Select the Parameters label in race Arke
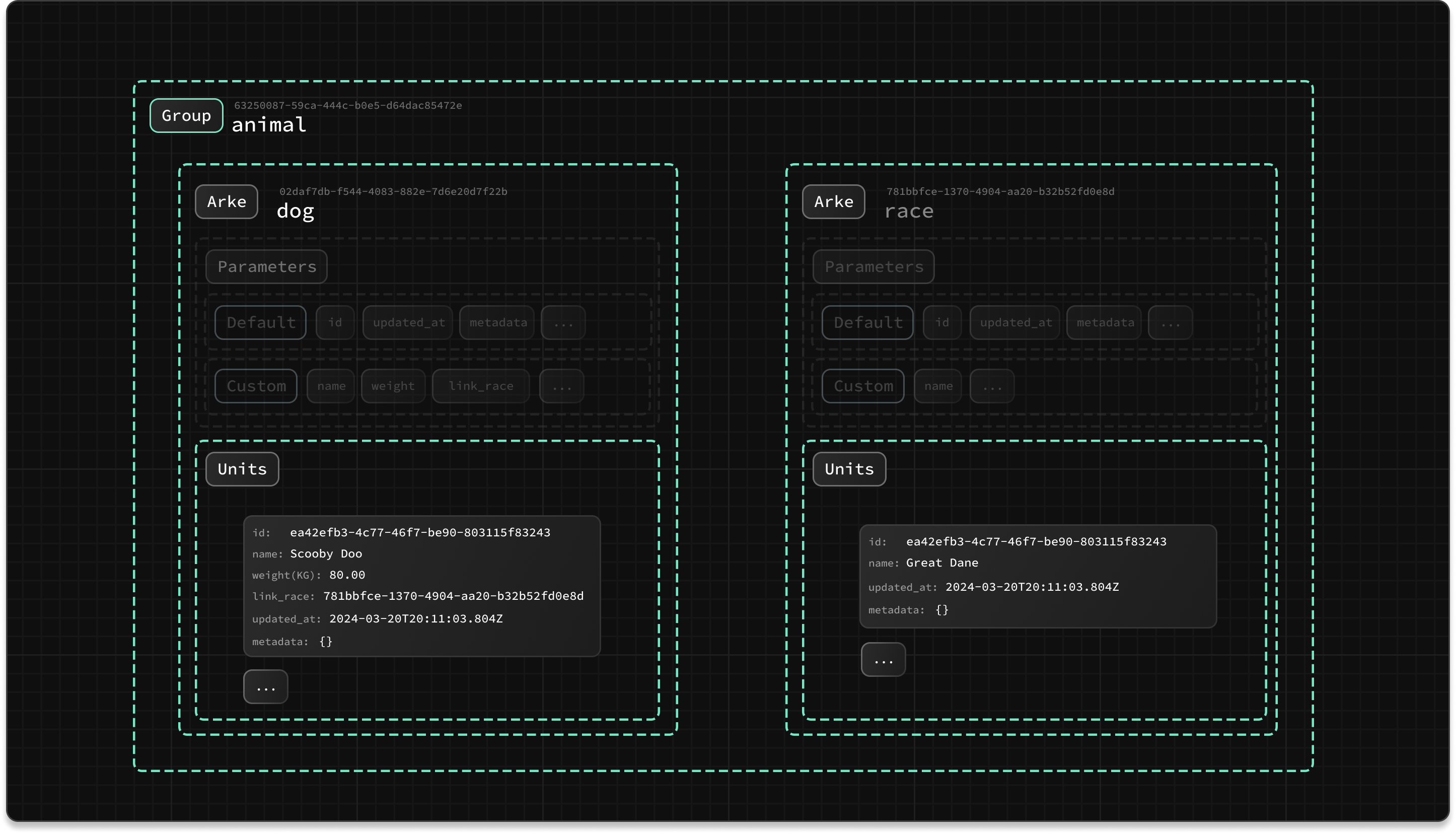 tap(873, 267)
